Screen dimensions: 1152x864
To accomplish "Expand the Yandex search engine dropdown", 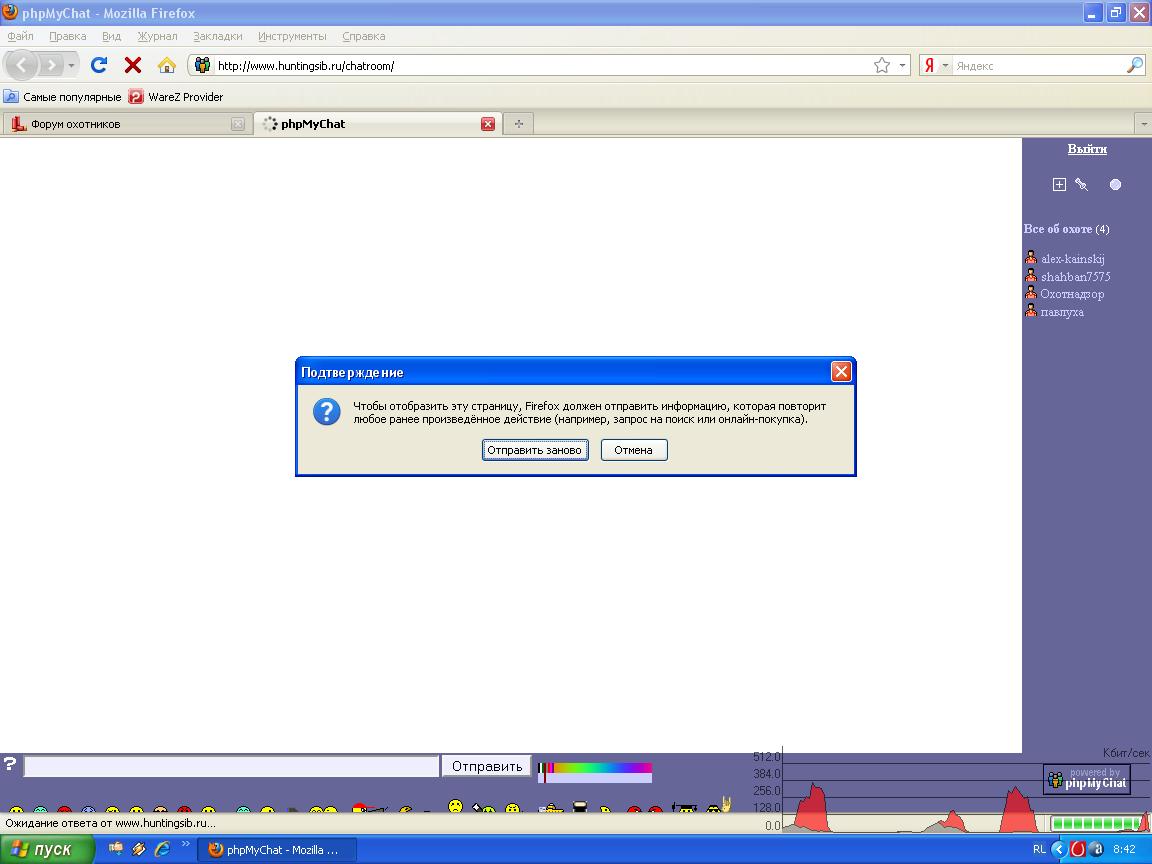I will tap(945, 66).
